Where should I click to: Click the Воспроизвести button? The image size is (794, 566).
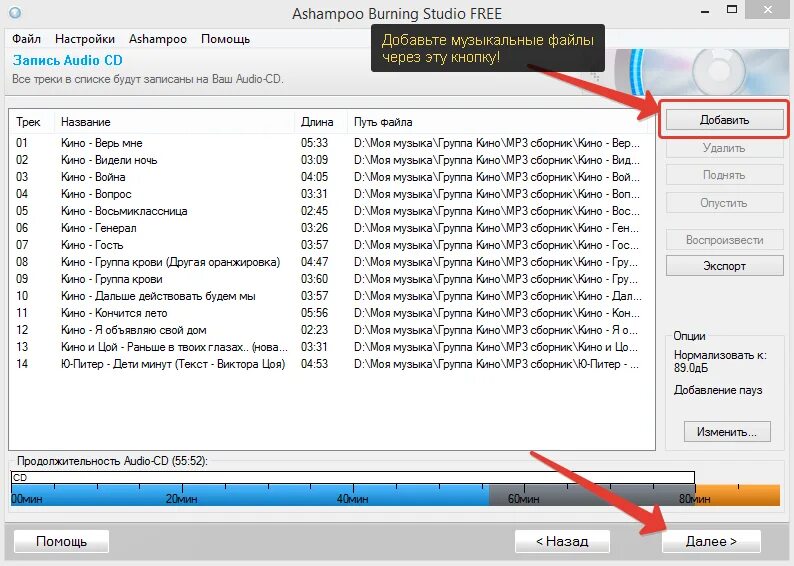click(x=724, y=239)
